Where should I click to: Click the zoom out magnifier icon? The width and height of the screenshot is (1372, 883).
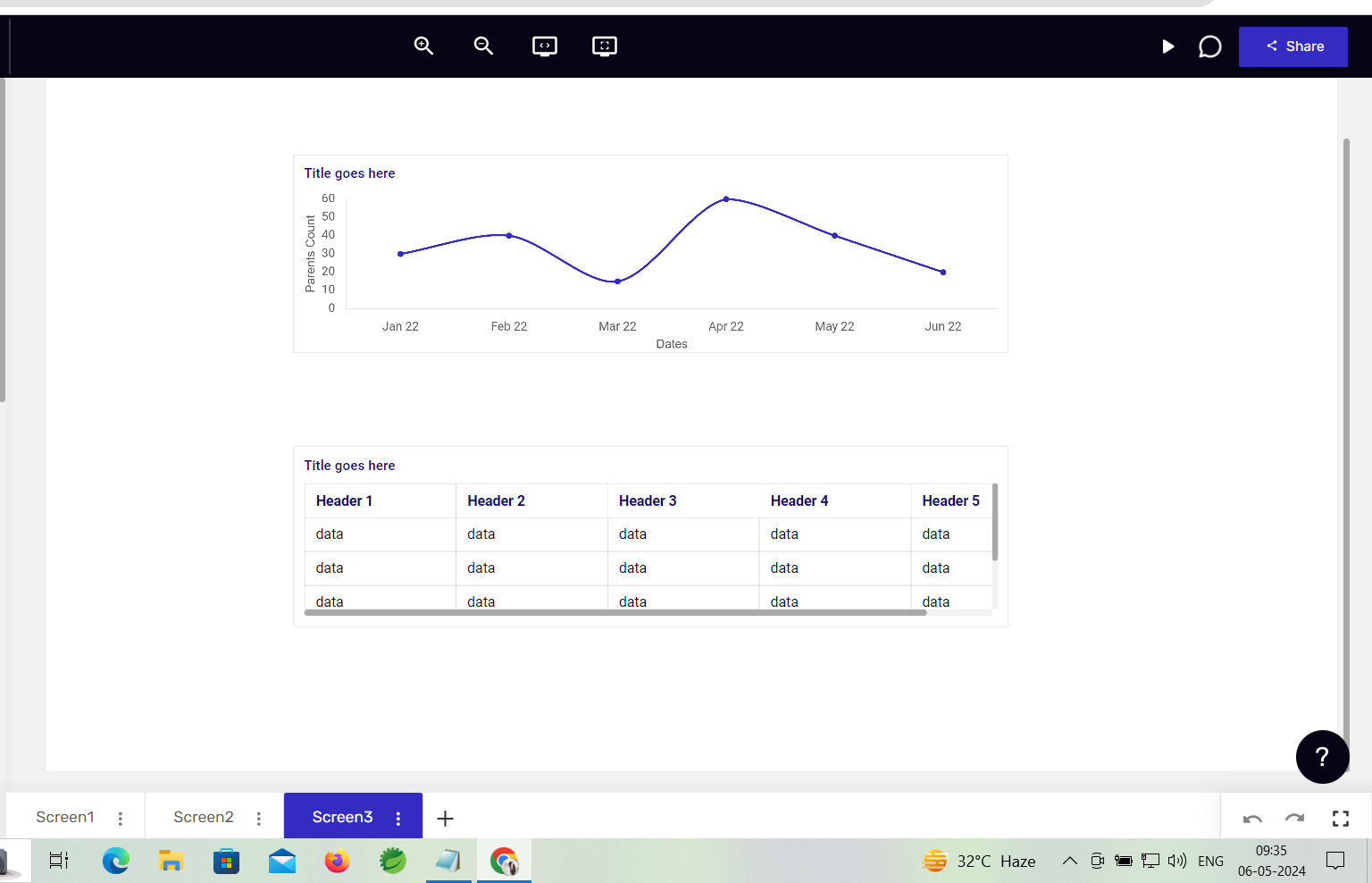[x=483, y=46]
